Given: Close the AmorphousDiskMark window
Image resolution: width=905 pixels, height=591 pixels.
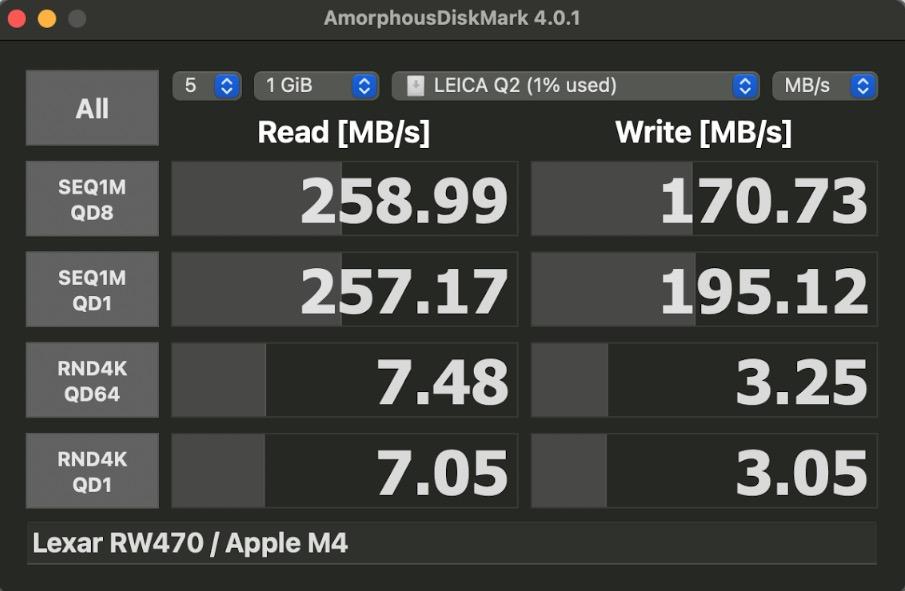Looking at the screenshot, I should pos(17,19).
